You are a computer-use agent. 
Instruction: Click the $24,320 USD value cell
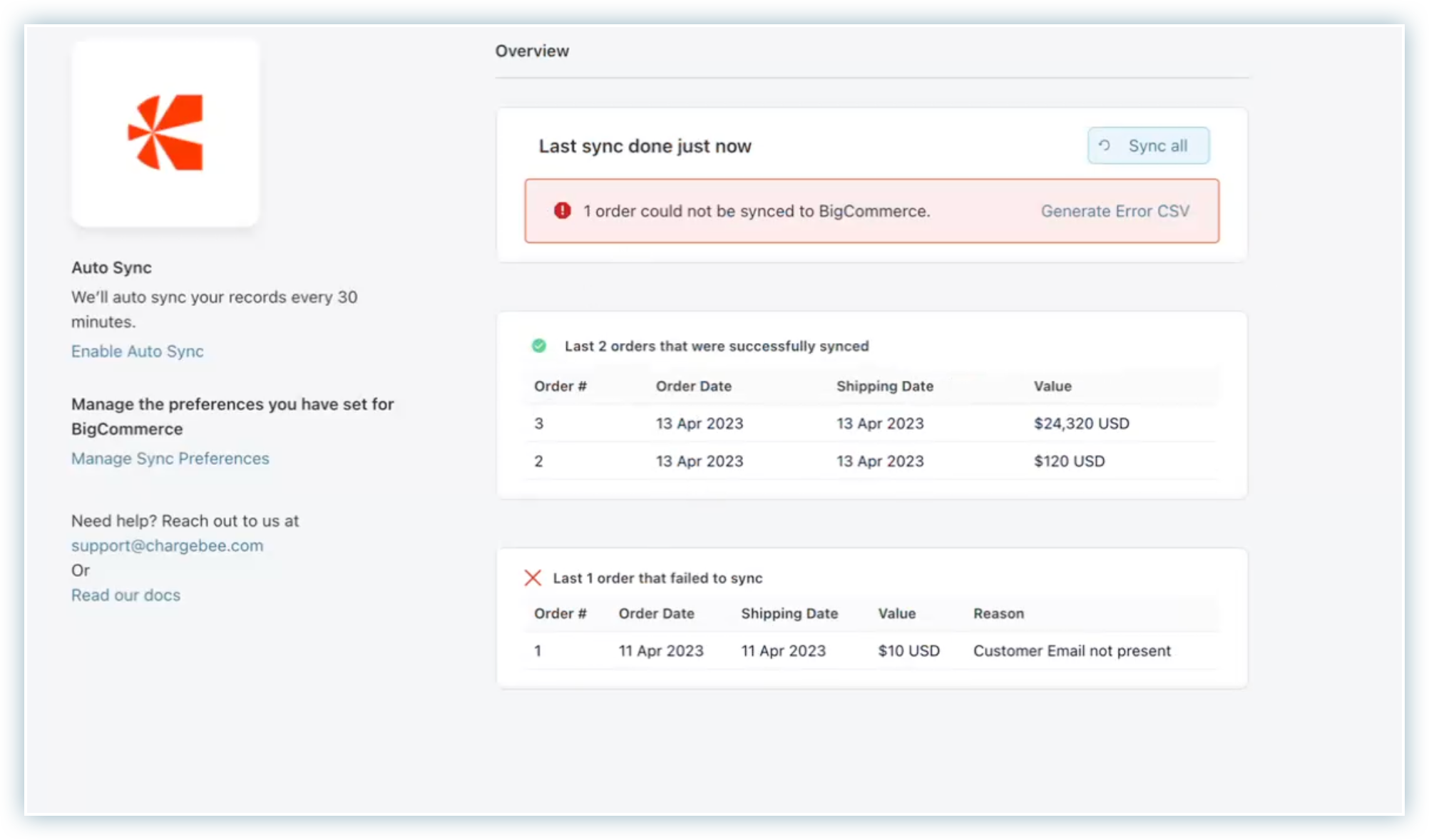click(1081, 424)
